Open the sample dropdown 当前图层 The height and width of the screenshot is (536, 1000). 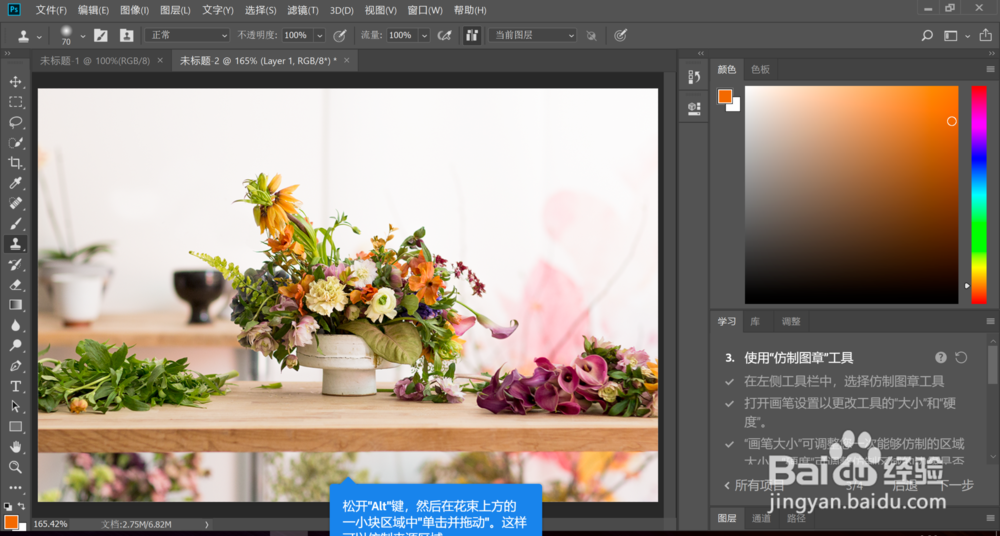tap(533, 36)
